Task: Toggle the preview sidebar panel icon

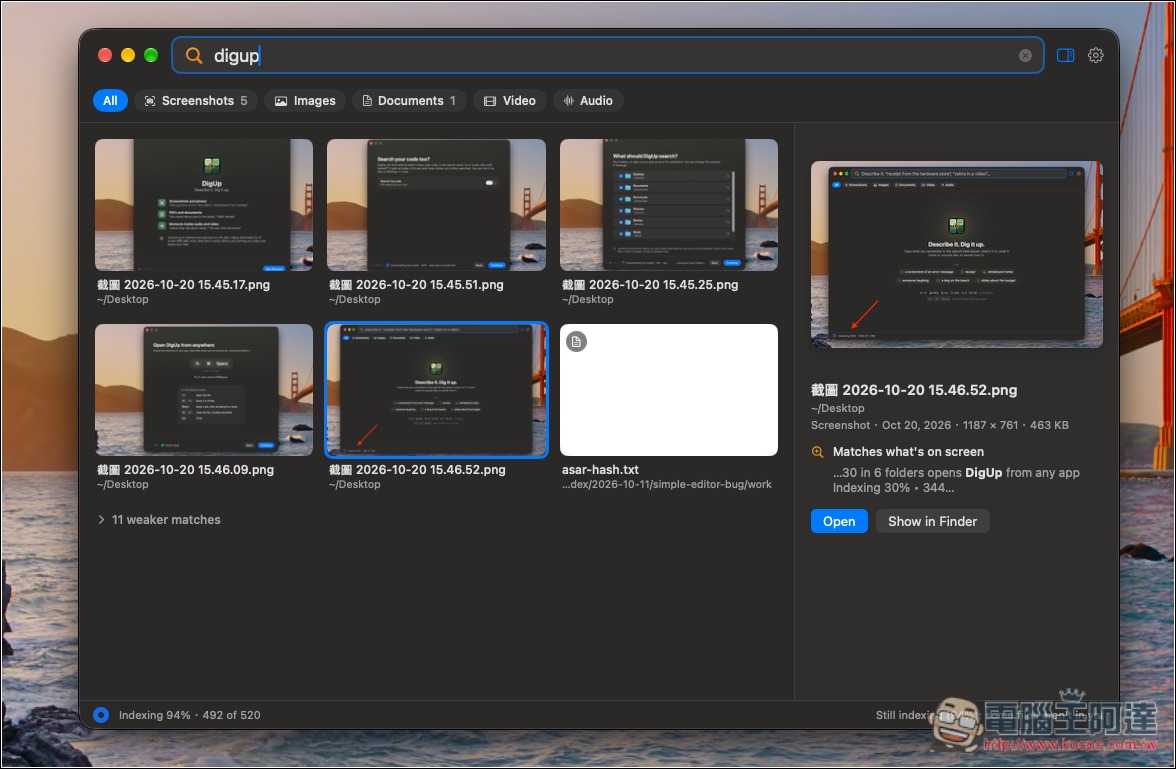Action: click(1065, 56)
